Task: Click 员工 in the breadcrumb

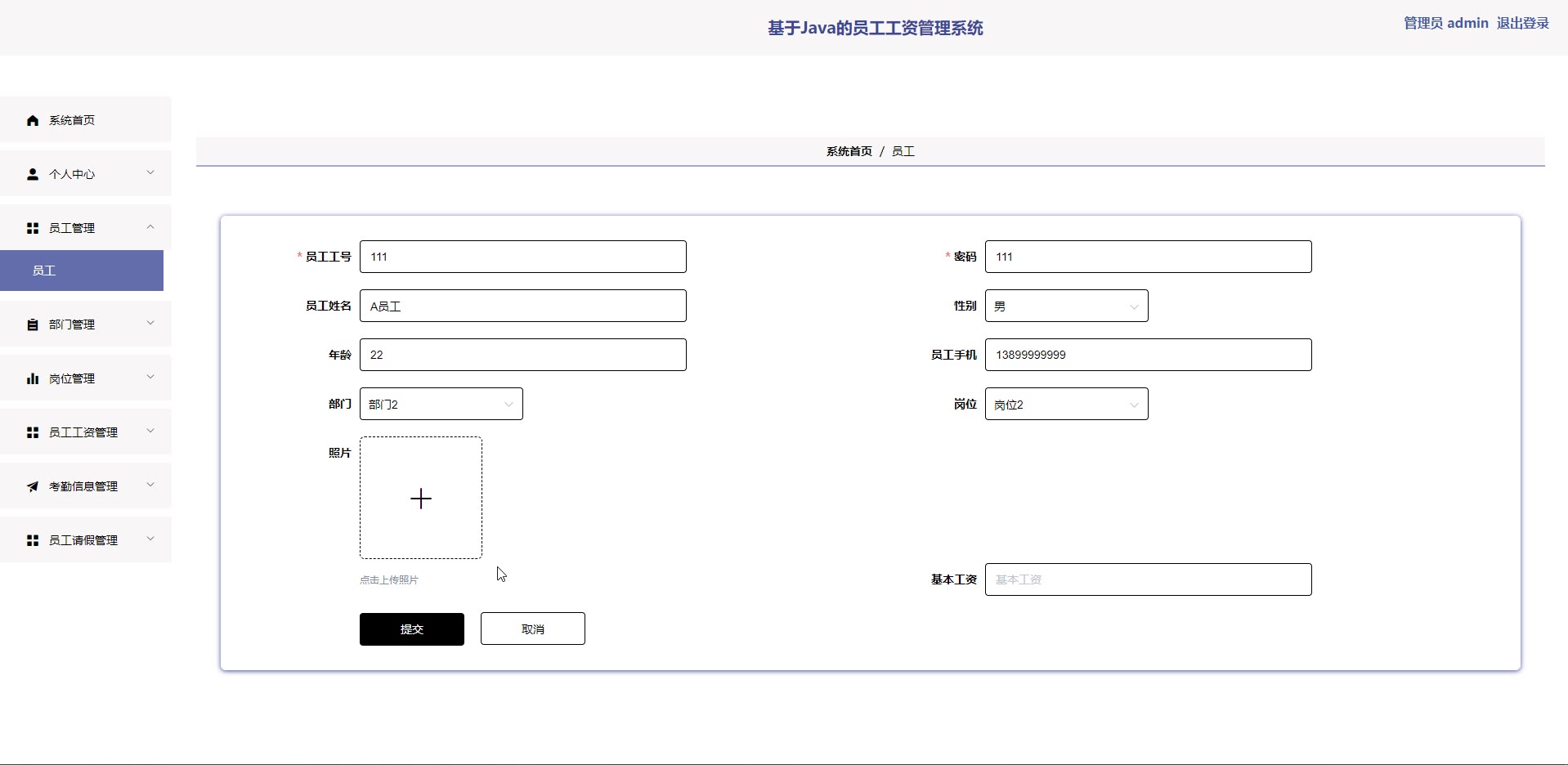Action: [903, 151]
